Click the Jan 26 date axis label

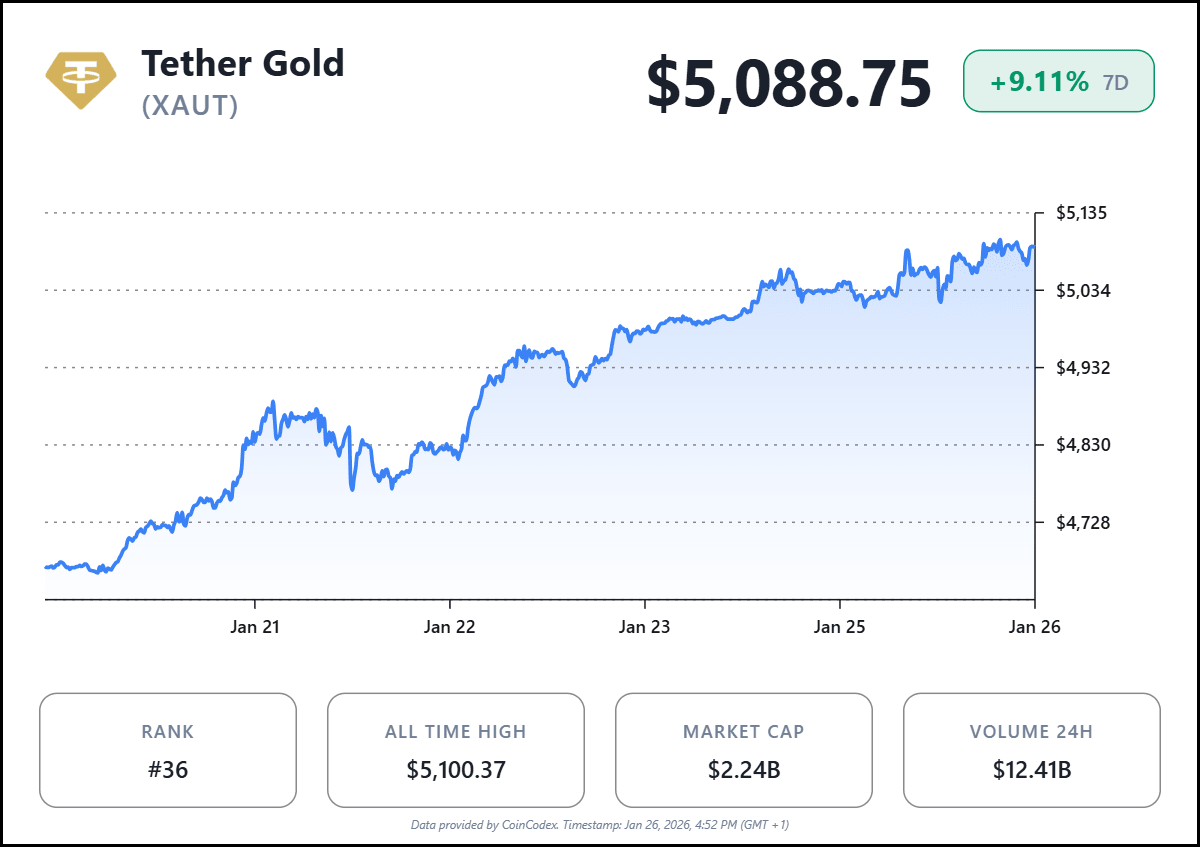1034,627
